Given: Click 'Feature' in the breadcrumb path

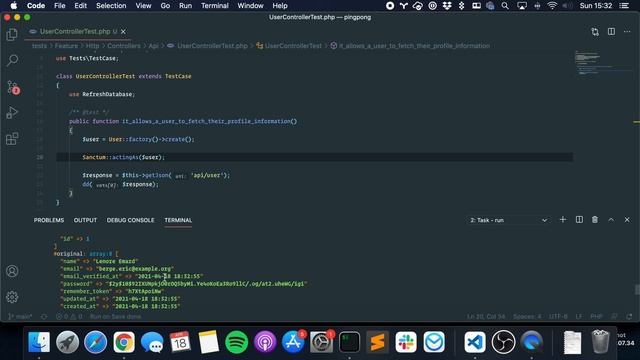Looking at the screenshot, I should 66,46.
